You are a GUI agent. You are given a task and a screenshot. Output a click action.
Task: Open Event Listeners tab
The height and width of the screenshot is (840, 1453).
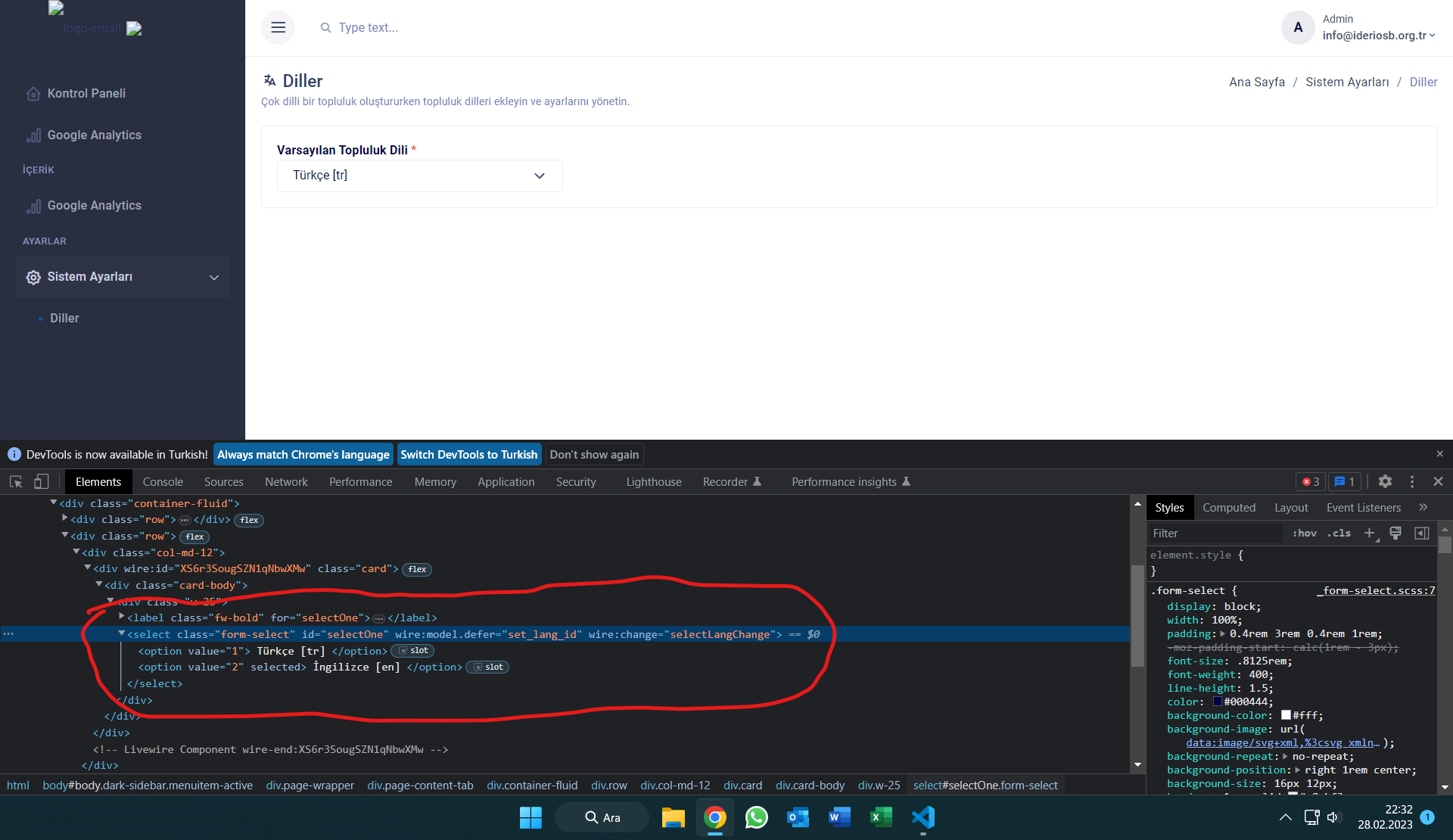tap(1363, 507)
